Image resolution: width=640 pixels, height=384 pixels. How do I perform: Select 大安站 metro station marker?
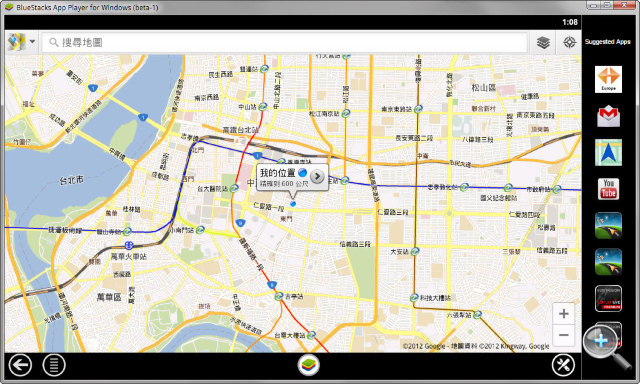(415, 251)
